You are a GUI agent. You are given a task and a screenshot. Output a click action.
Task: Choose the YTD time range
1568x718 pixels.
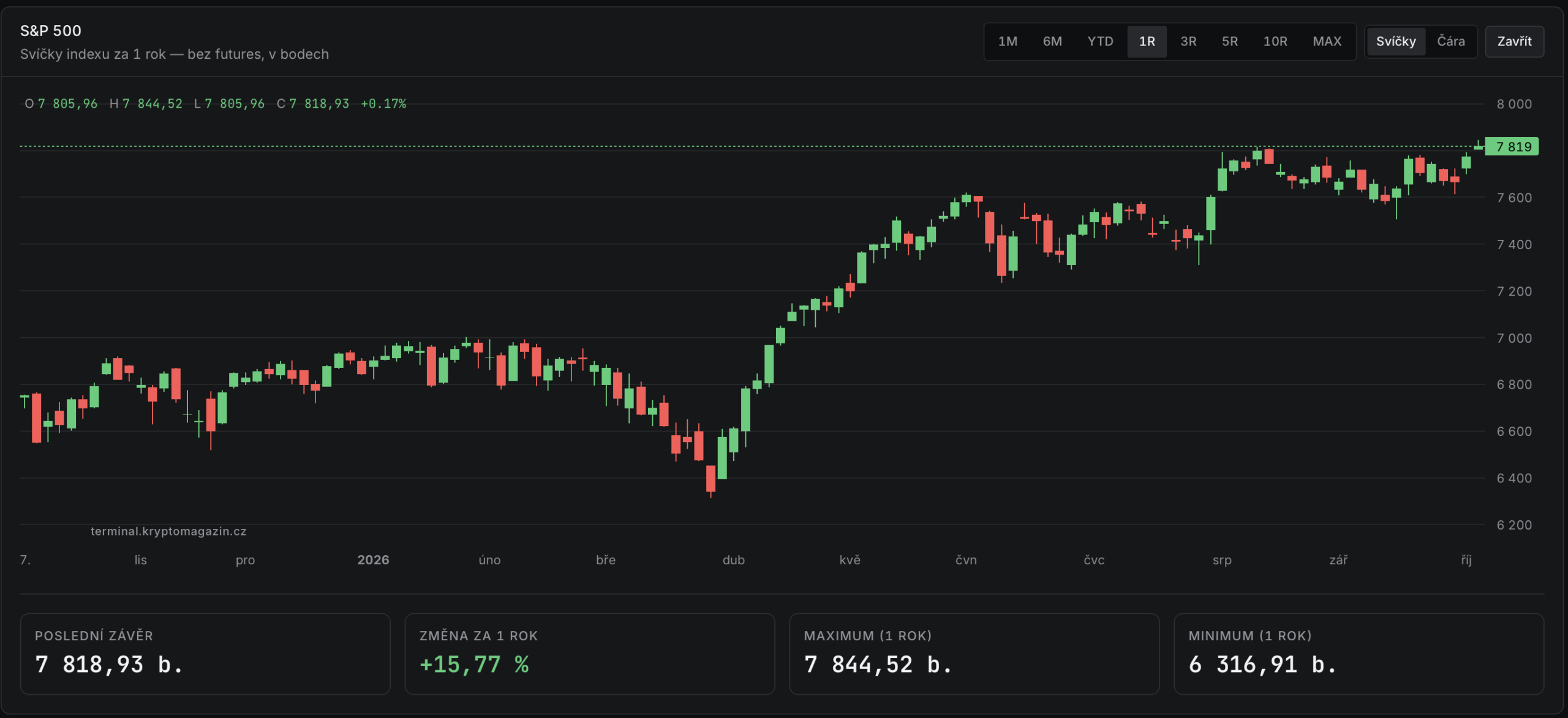click(x=1100, y=41)
